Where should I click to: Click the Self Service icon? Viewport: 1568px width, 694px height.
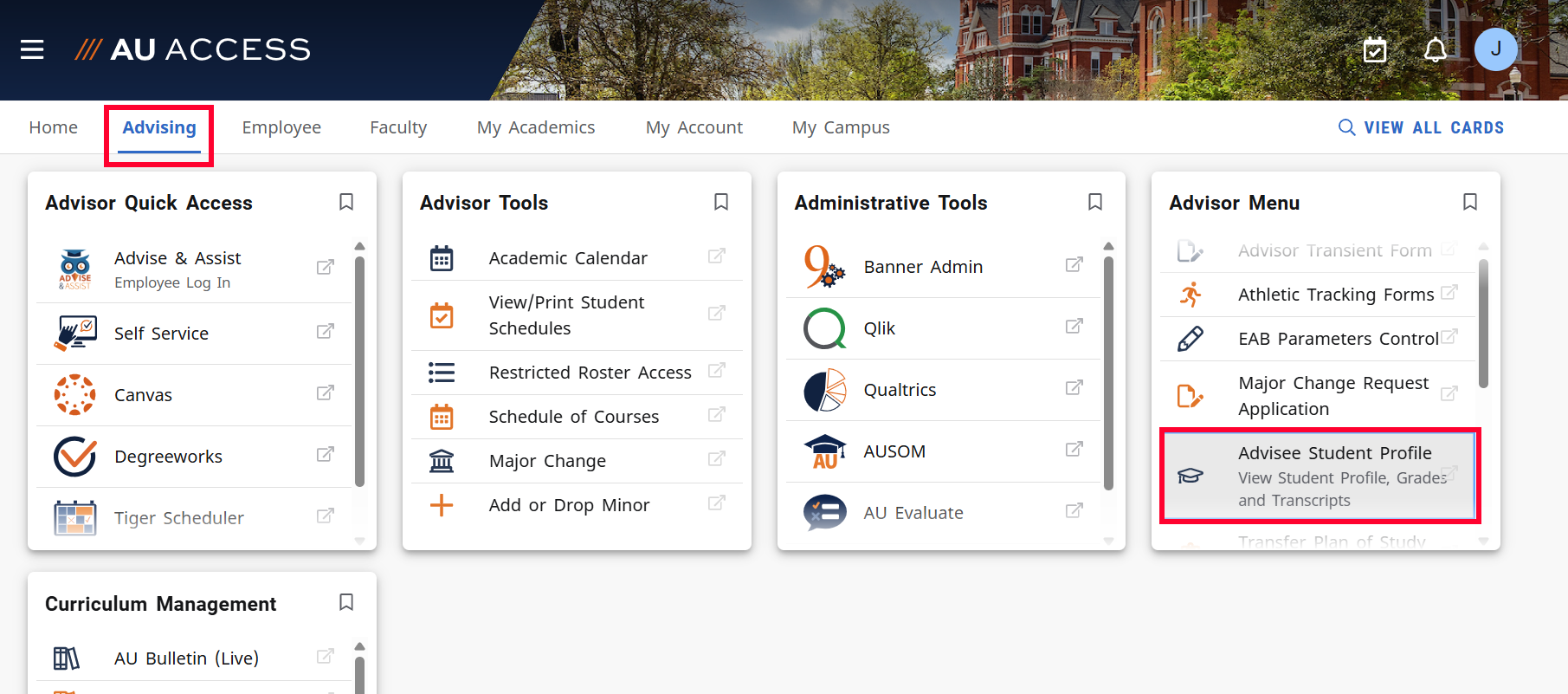click(x=75, y=334)
